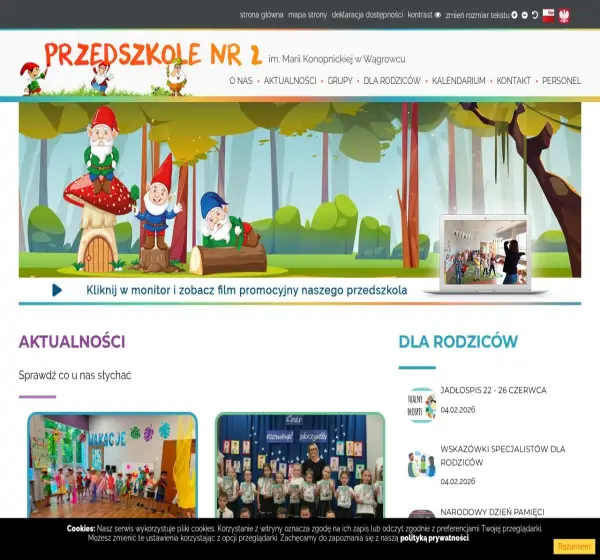Click the Polish flag BIP icon
600x560 pixels.
[548, 16]
